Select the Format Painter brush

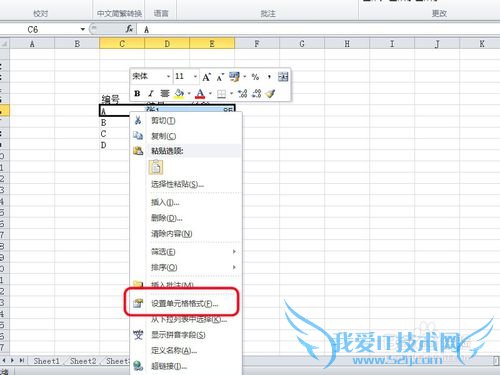point(270,94)
